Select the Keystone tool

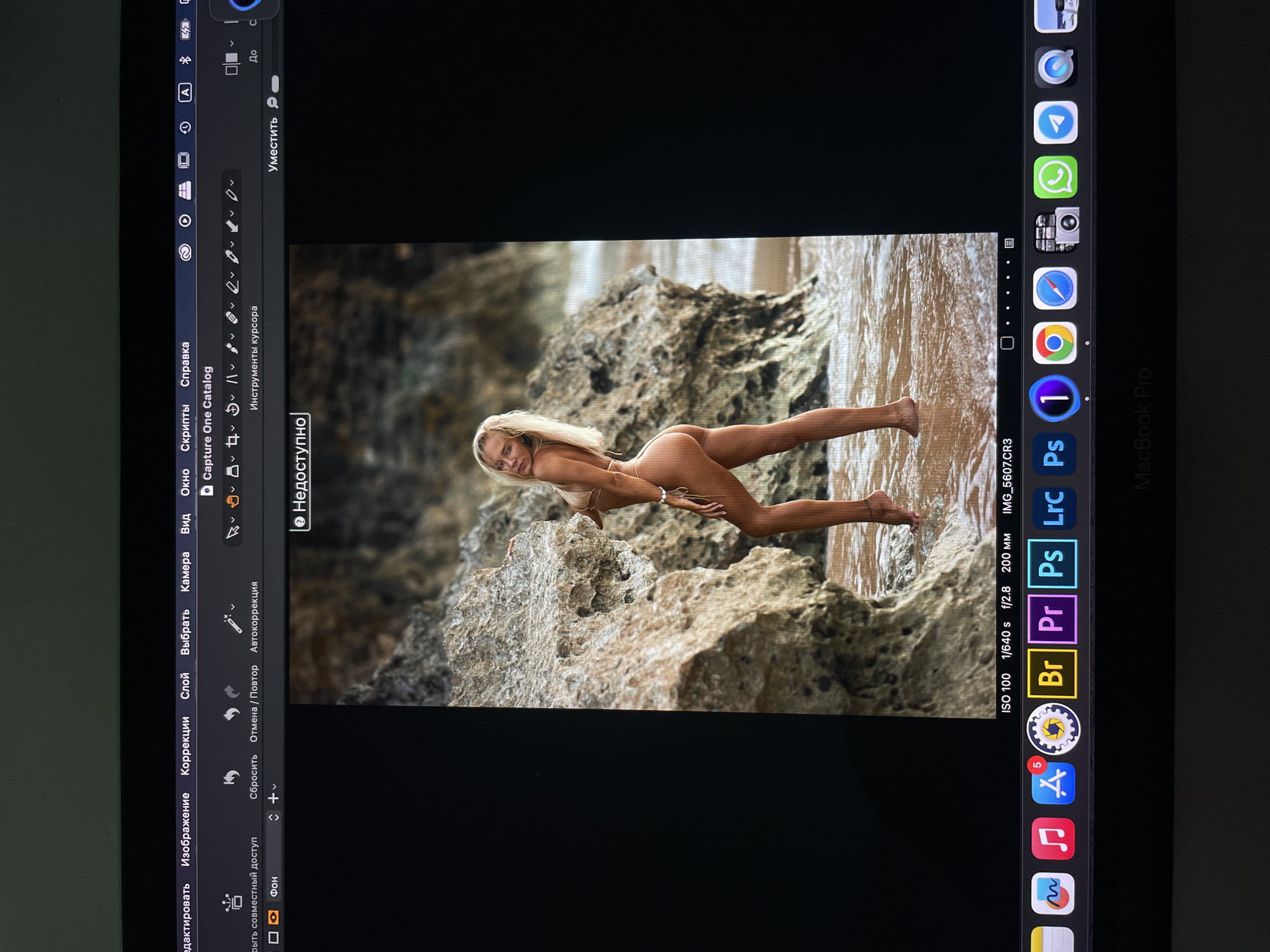pyautogui.click(x=232, y=379)
